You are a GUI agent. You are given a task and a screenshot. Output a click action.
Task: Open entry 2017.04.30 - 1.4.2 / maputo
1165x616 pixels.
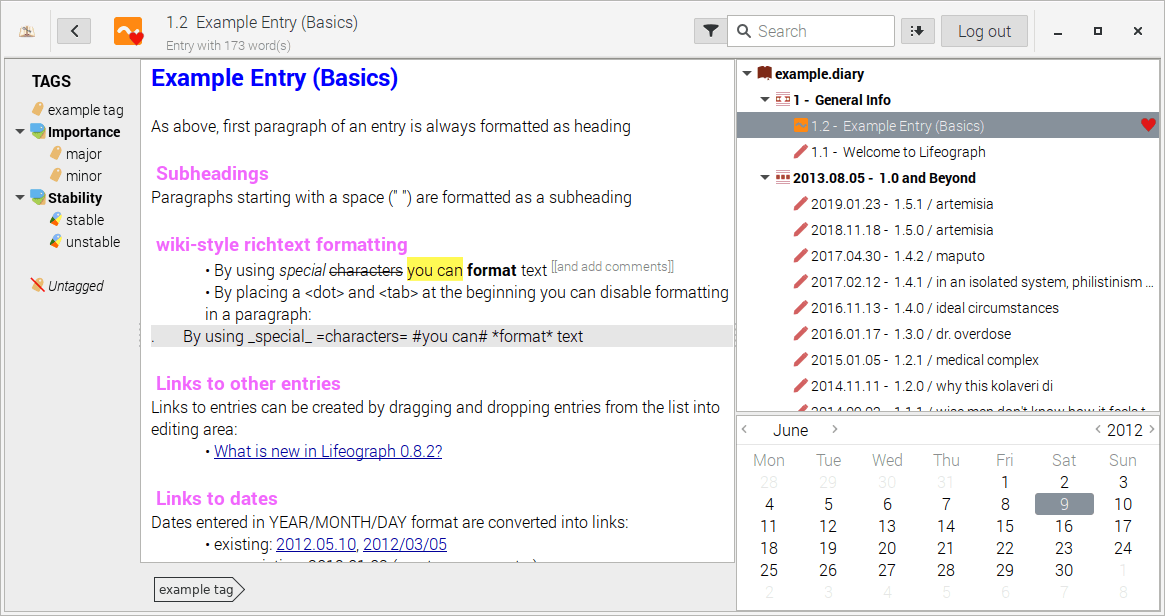tap(947, 256)
